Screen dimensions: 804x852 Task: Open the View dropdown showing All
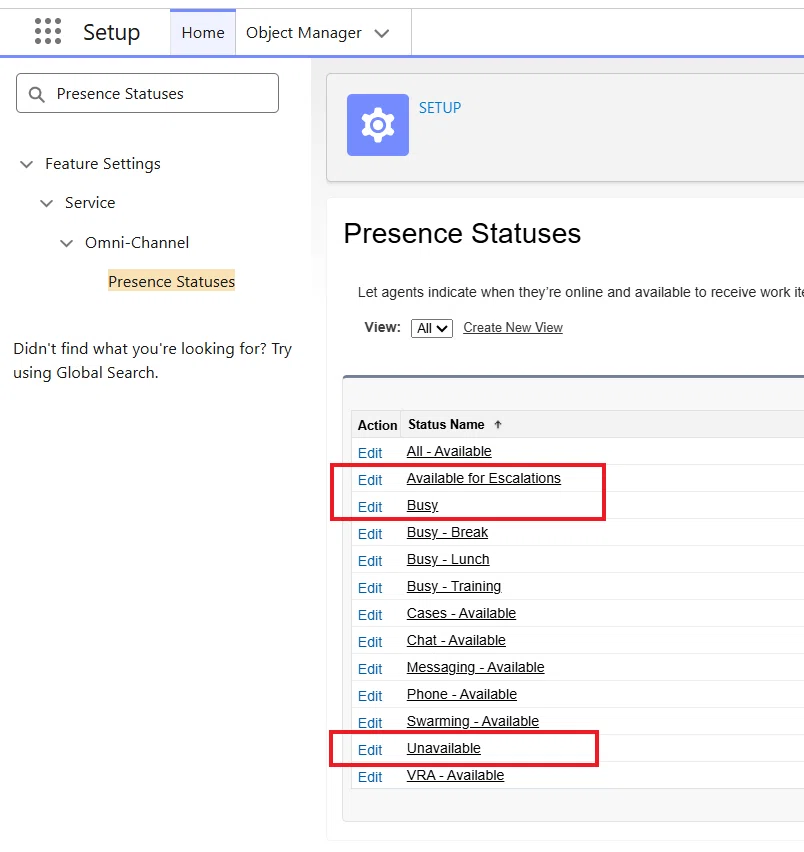432,328
